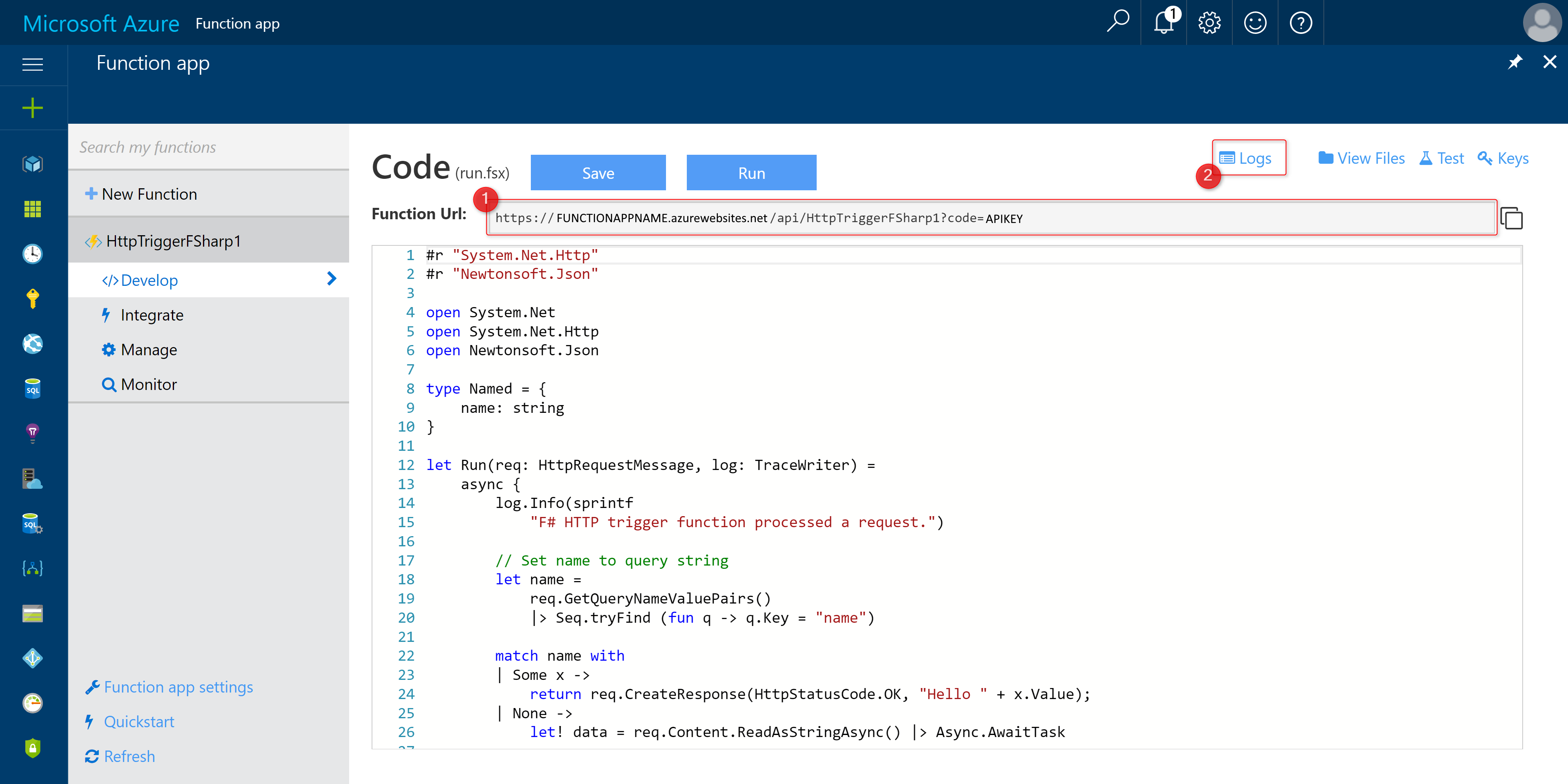
Task: Click the search magnifier in top bar
Action: pyautogui.click(x=1118, y=22)
